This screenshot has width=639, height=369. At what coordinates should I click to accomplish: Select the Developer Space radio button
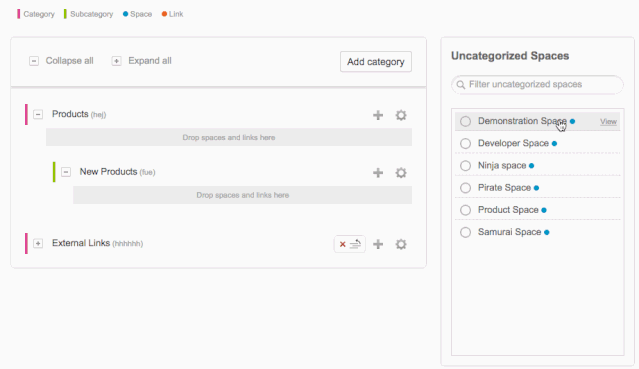pyautogui.click(x=465, y=144)
